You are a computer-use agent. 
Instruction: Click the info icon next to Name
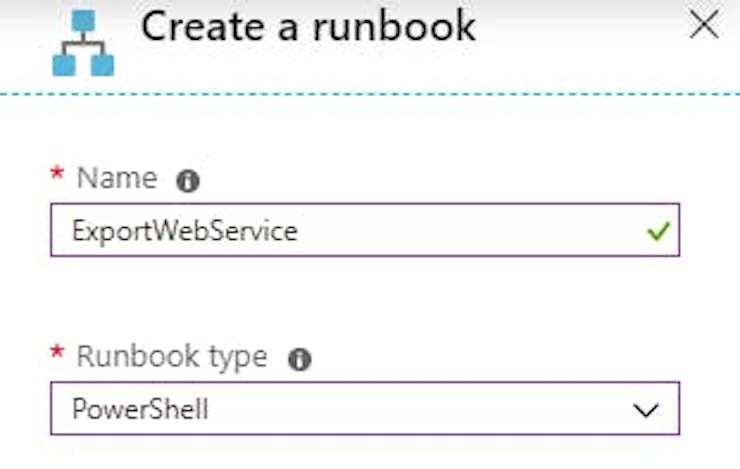click(188, 181)
